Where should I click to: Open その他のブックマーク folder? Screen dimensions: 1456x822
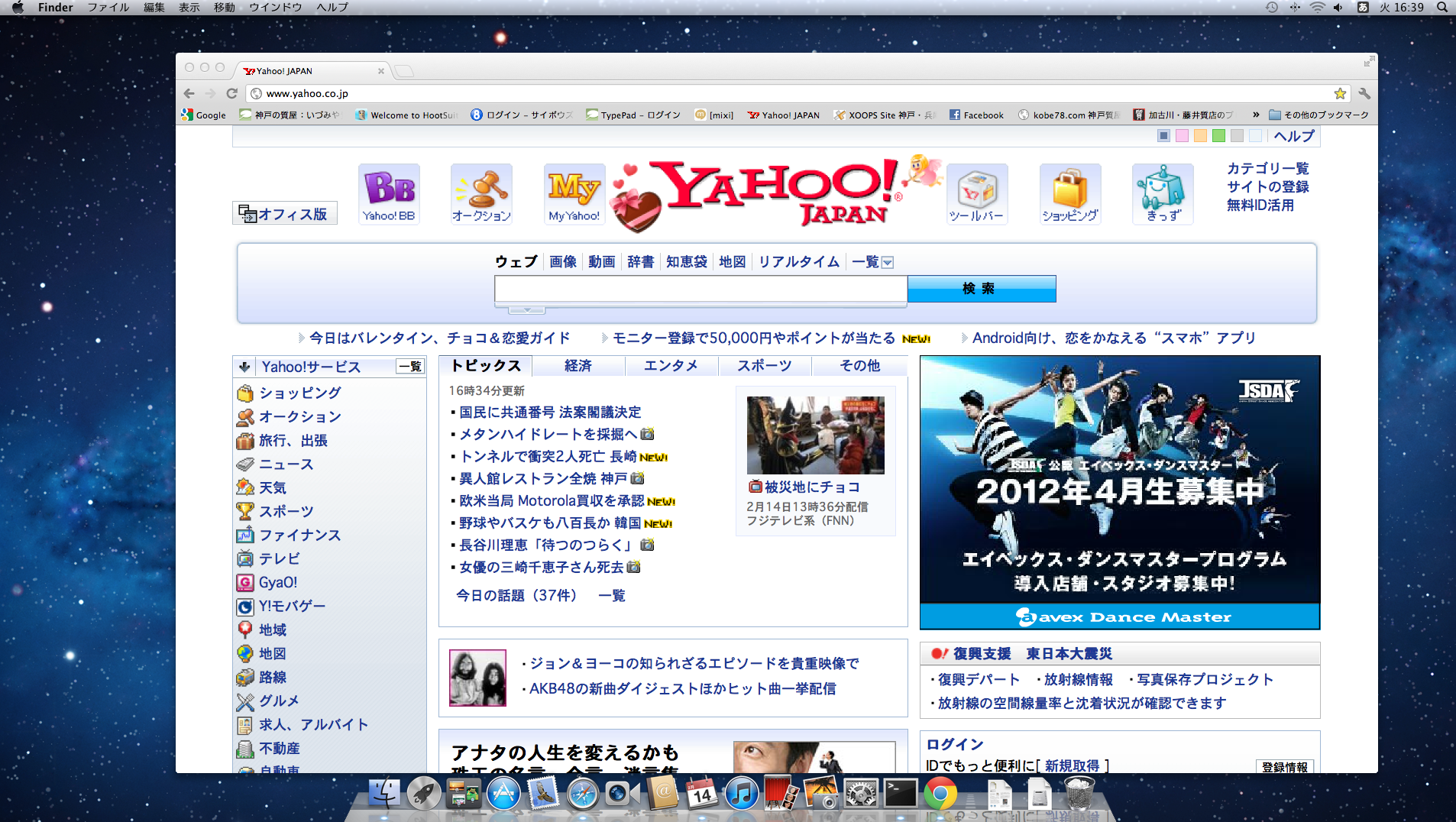click(1319, 115)
